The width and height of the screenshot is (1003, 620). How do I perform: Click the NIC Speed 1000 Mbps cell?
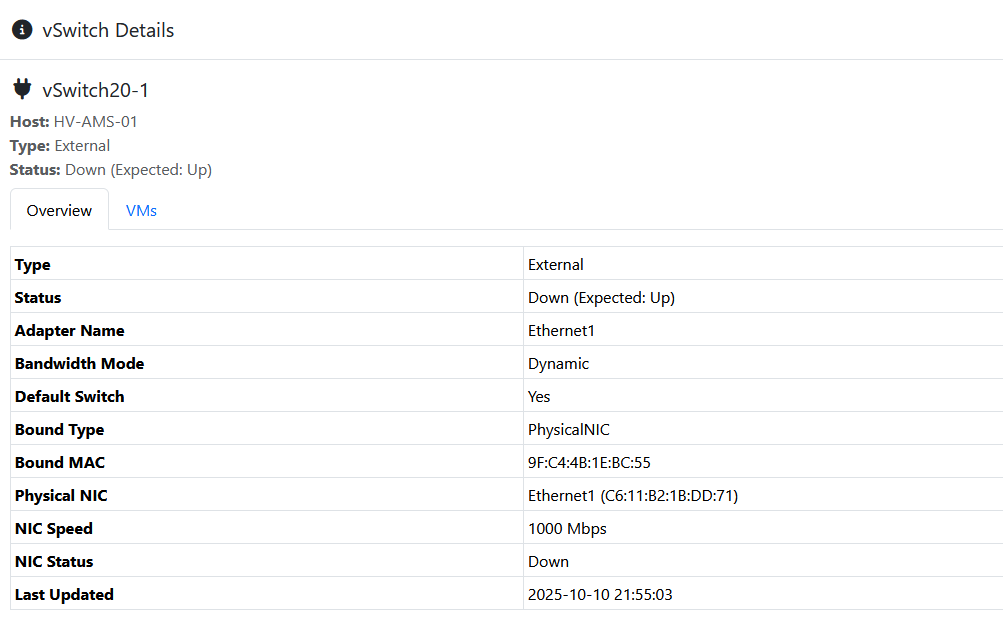coord(567,529)
